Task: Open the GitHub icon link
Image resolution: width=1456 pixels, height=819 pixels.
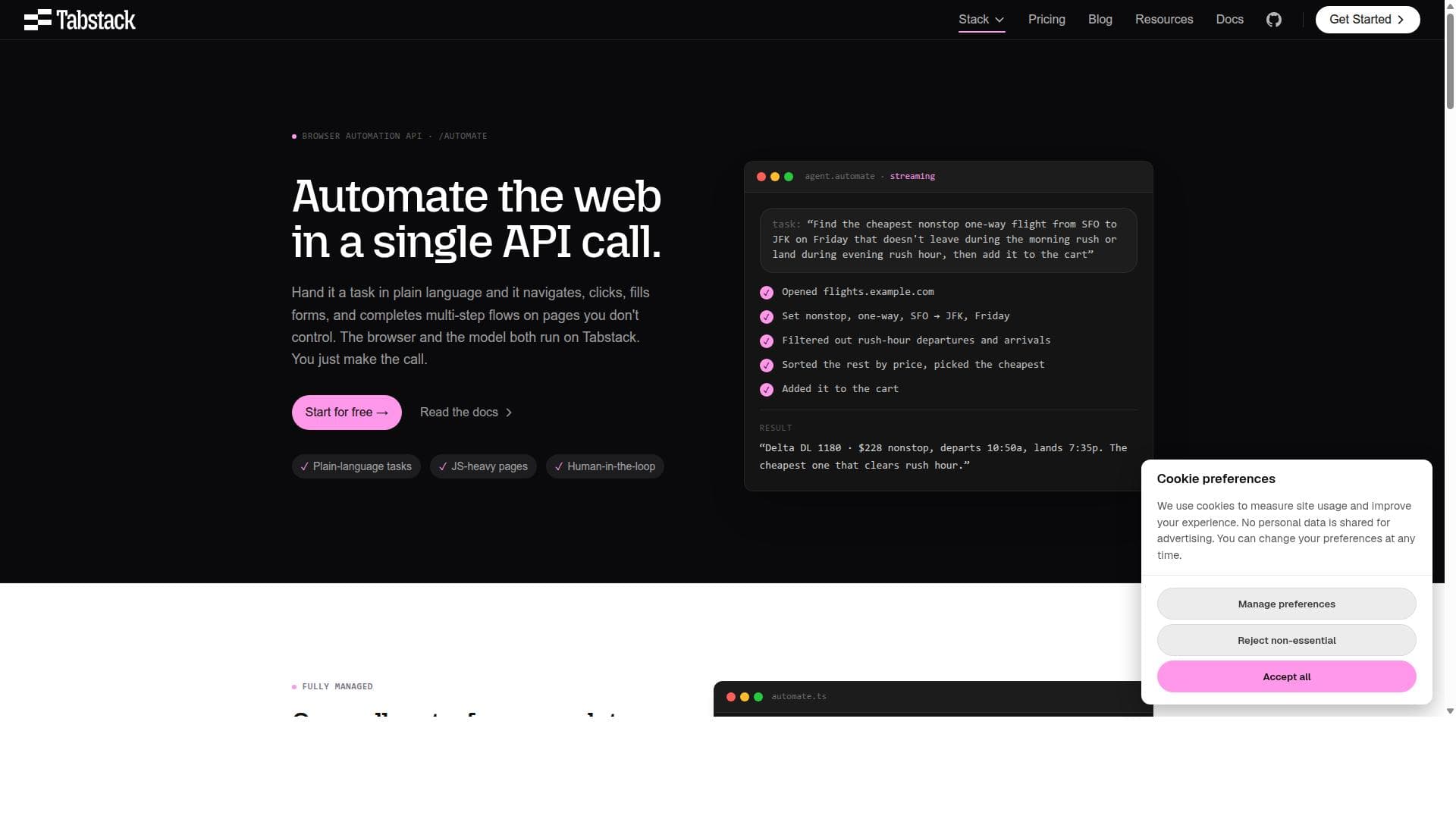Action: 1274,20
